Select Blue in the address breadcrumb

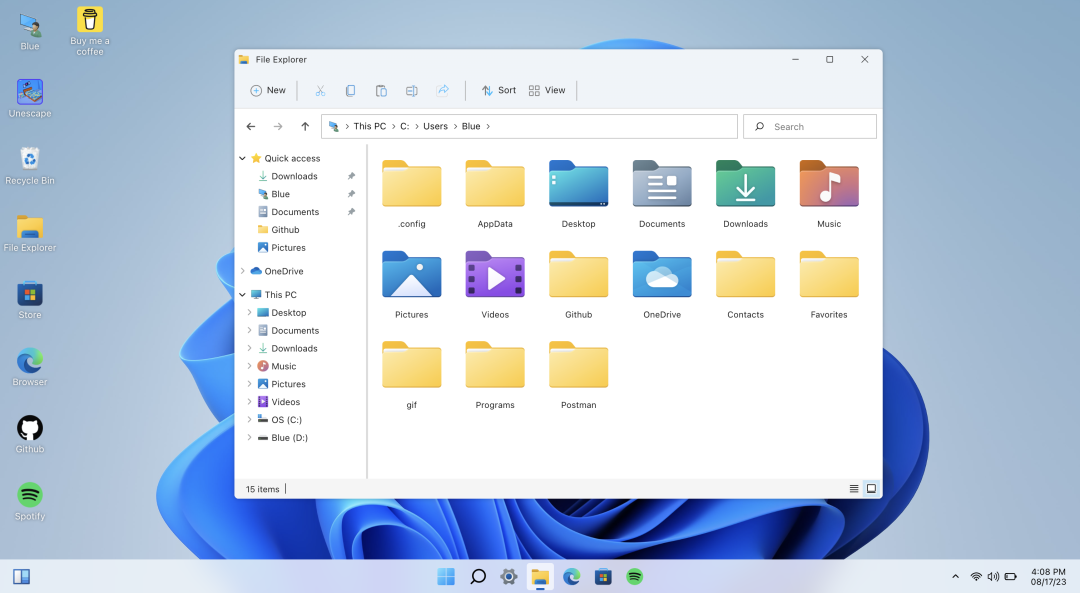coord(471,127)
